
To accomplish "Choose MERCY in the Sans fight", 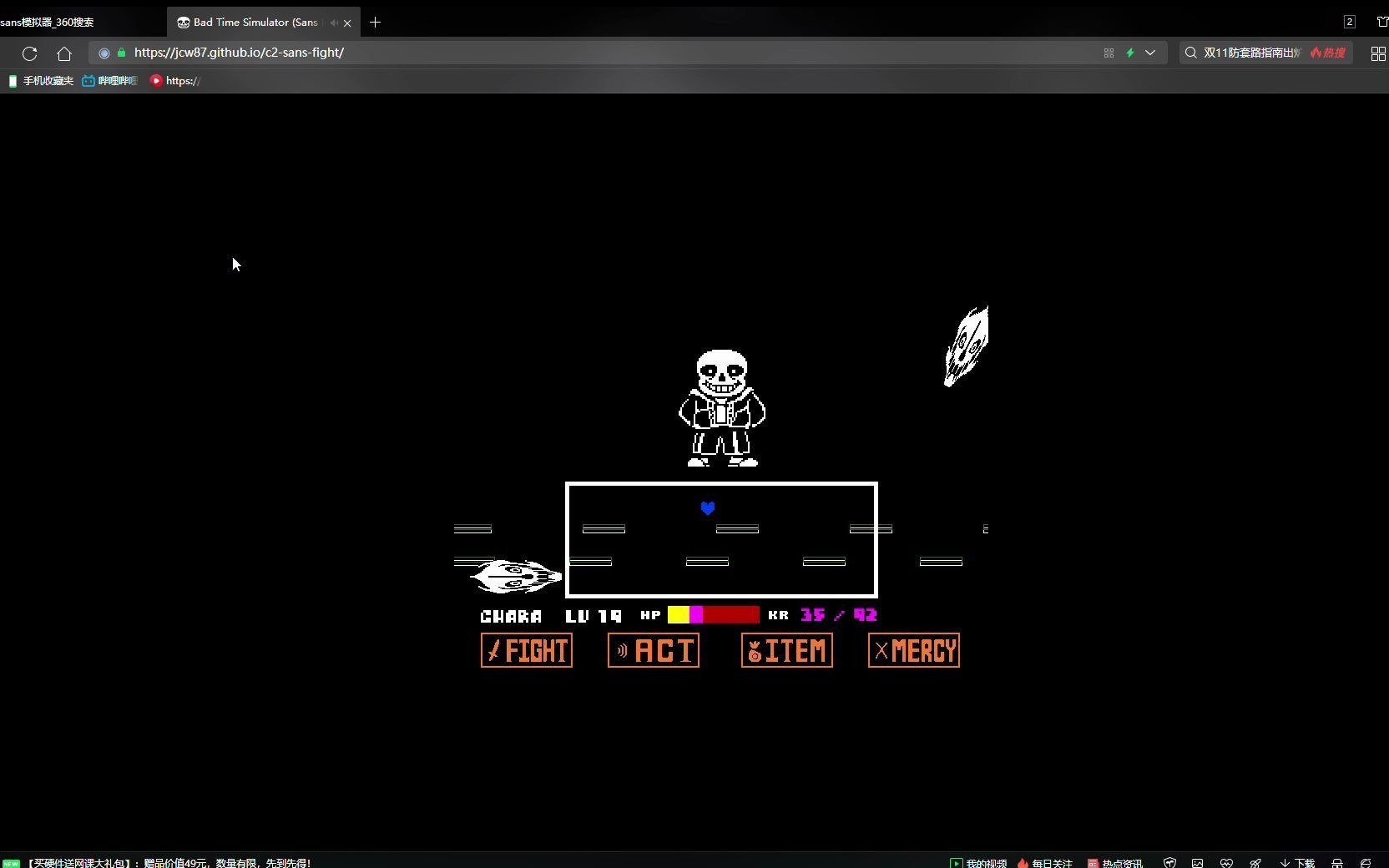I will [x=913, y=650].
